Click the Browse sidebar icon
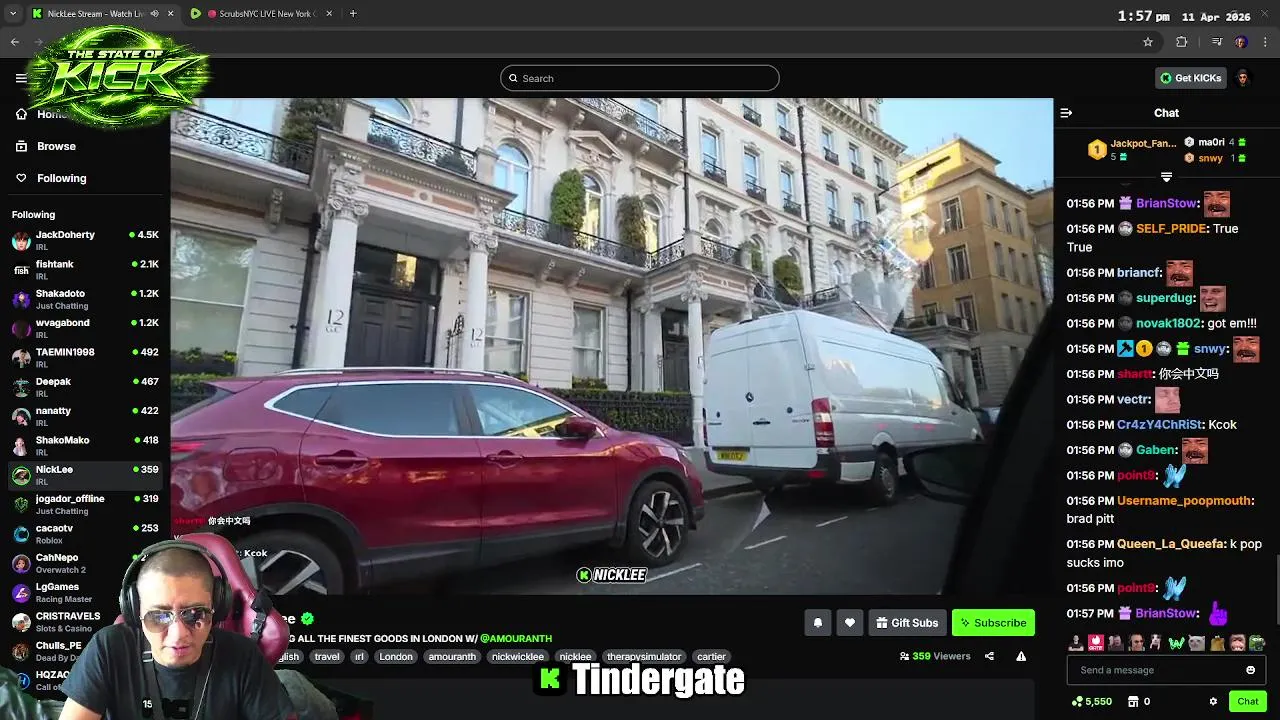The width and height of the screenshot is (1280, 720). point(21,146)
